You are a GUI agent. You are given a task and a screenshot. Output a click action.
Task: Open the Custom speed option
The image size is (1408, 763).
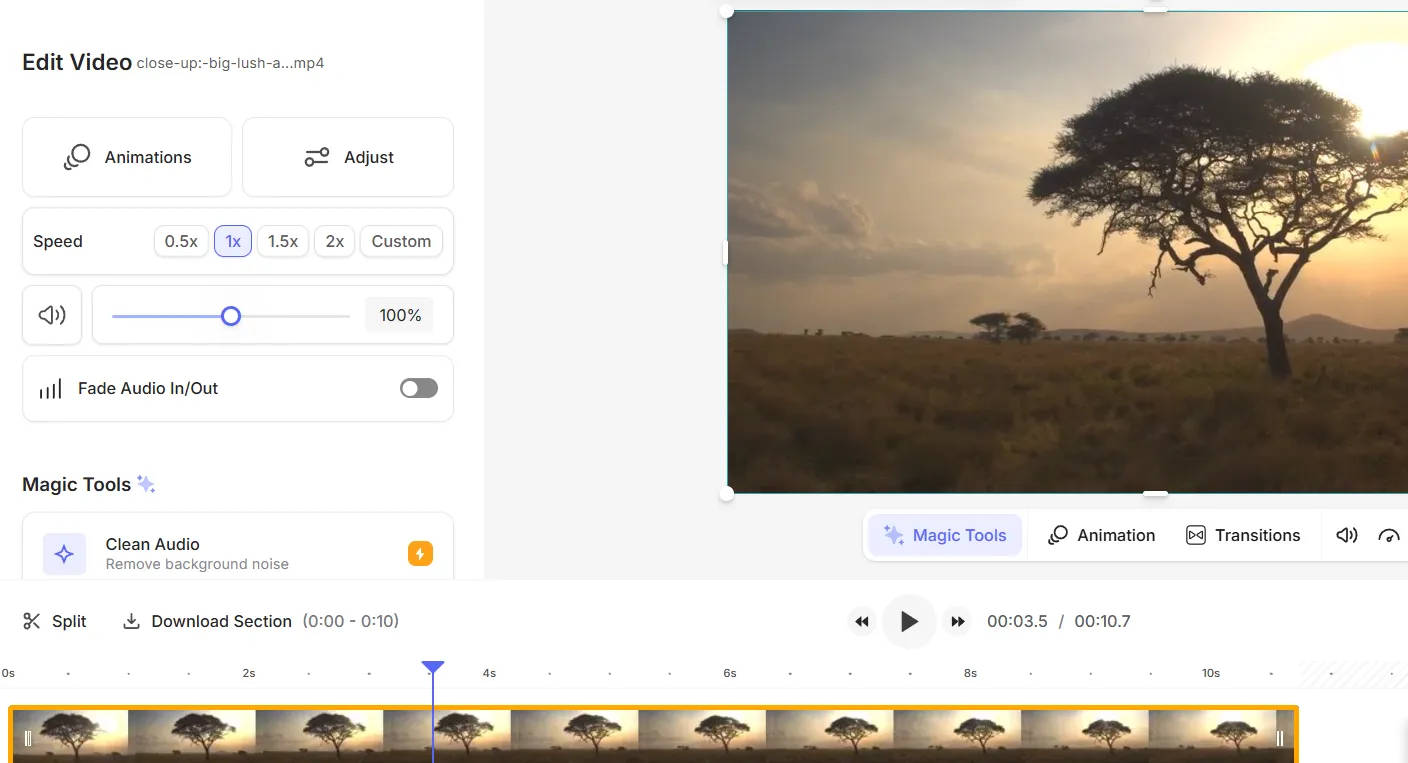(x=401, y=241)
